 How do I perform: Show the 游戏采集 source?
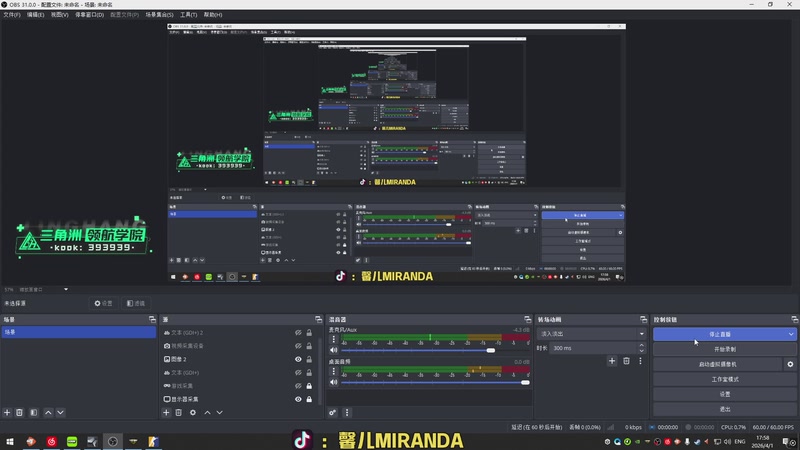298,386
